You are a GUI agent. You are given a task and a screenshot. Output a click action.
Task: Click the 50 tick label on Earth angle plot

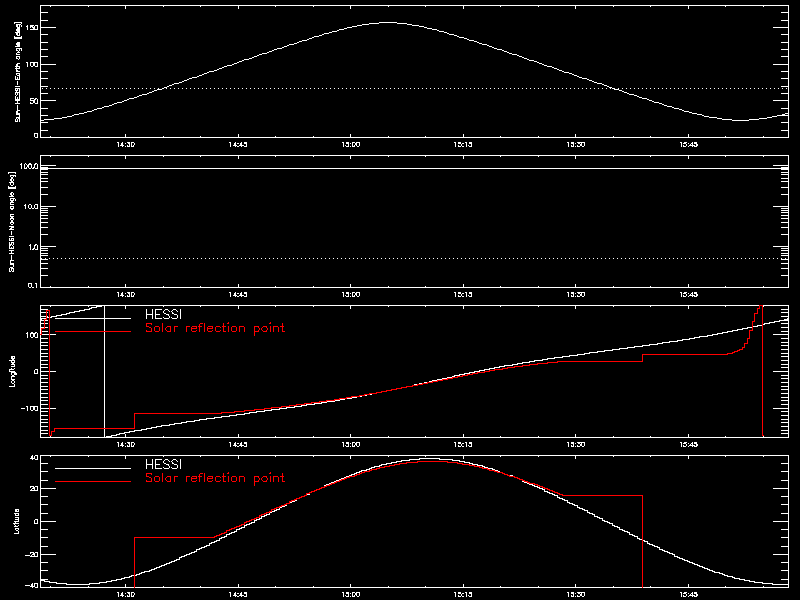coord(34,101)
